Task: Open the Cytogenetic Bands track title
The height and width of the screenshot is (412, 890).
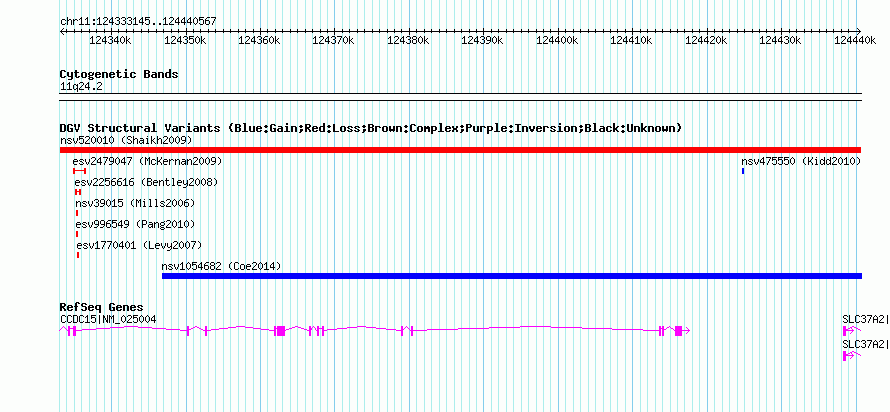Action: 119,74
